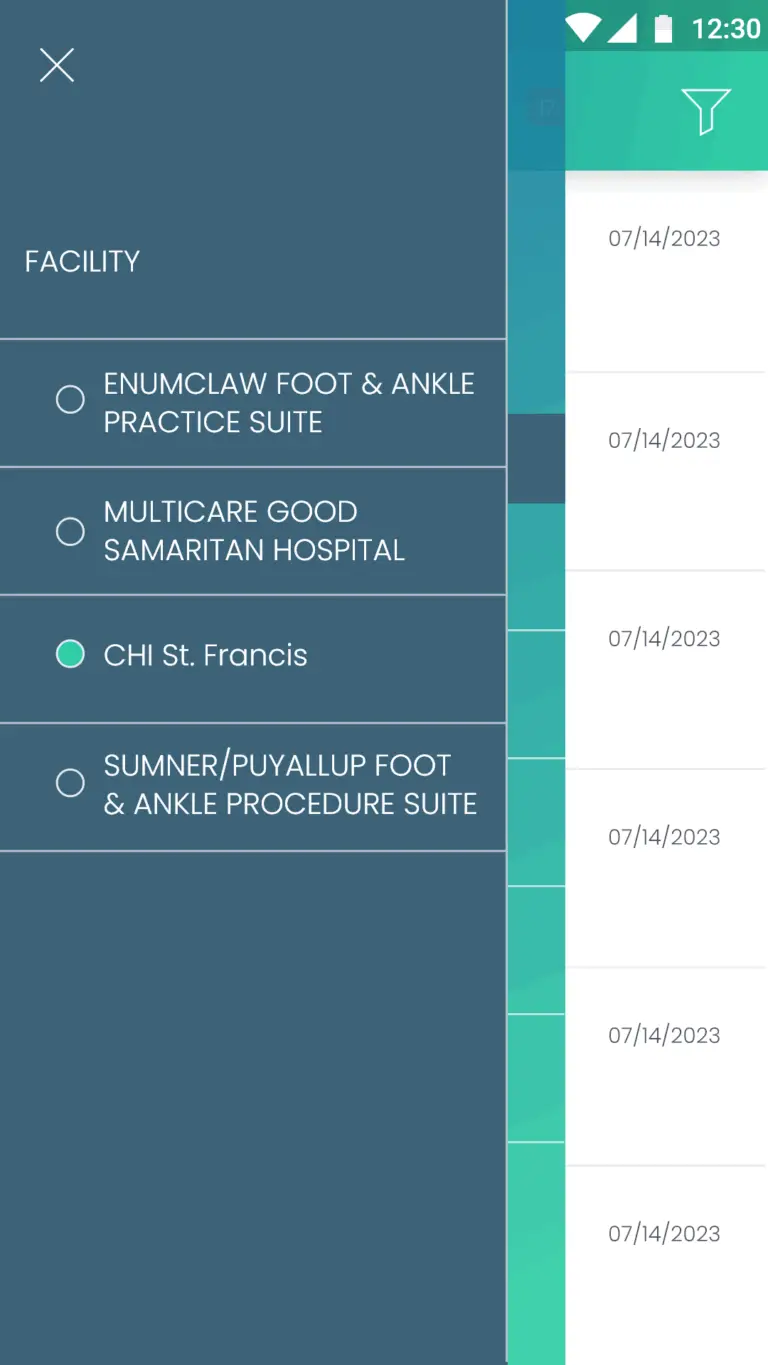Open the third 07/14/2023 list entry

pos(664,639)
